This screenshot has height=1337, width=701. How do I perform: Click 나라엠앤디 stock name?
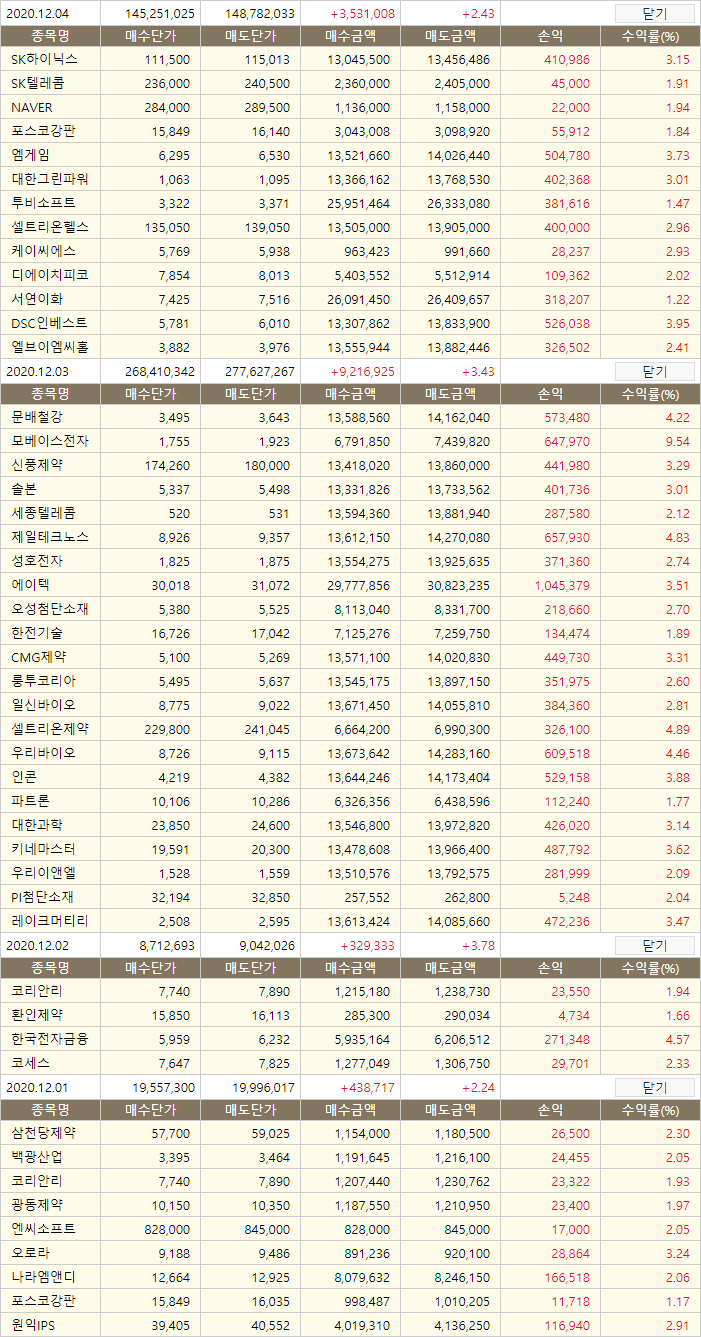[x=43, y=1277]
